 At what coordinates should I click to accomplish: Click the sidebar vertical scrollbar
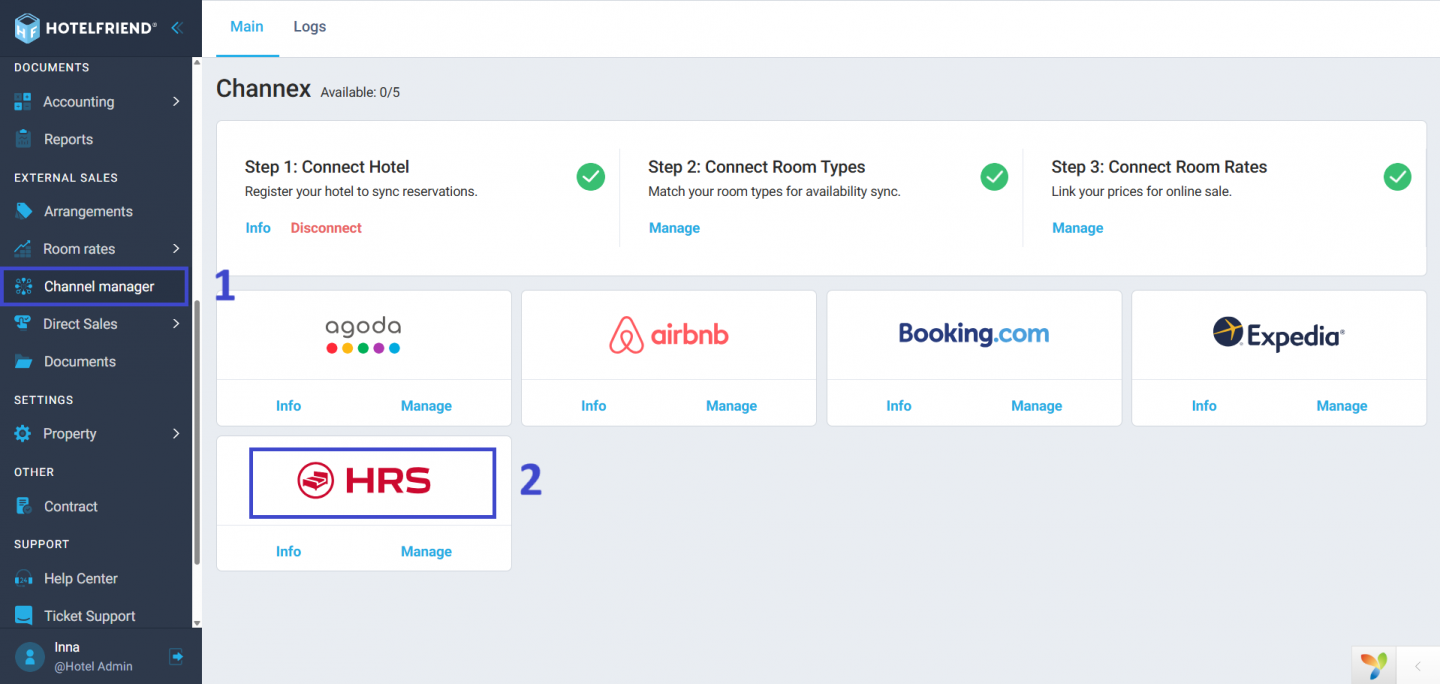click(x=197, y=432)
